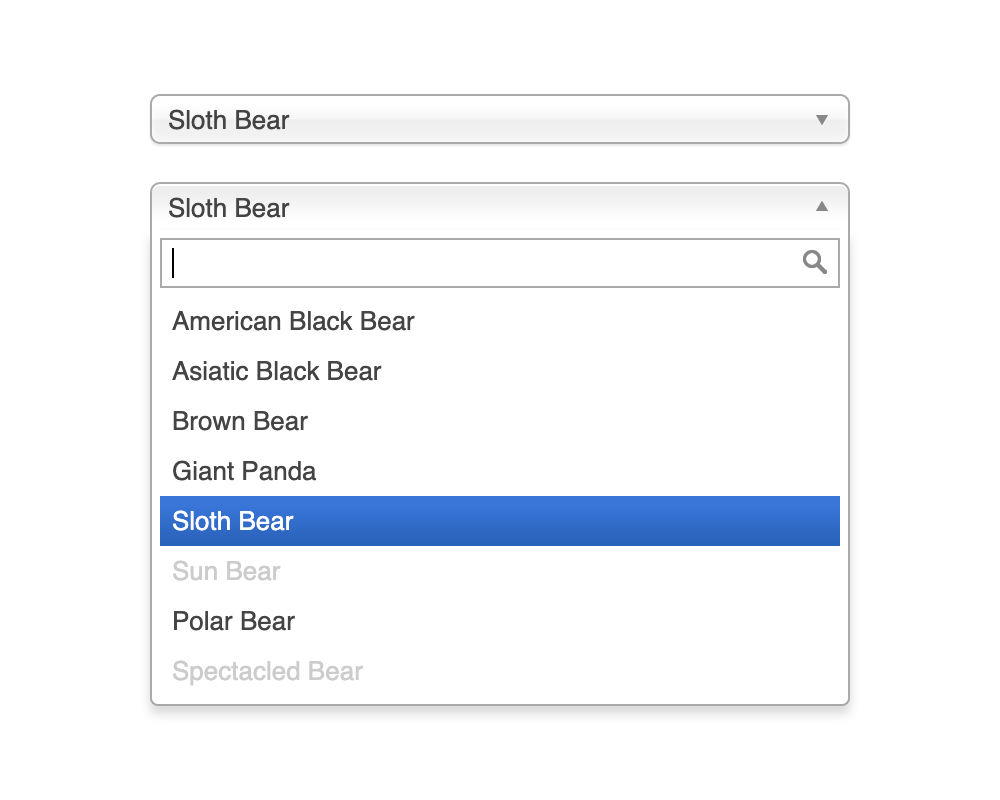Viewport: 1000px width, 800px height.
Task: Select the Giant Panda option
Action: click(244, 471)
